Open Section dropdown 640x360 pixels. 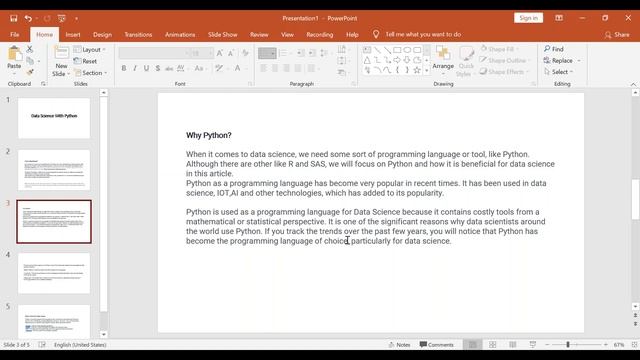(x=90, y=73)
